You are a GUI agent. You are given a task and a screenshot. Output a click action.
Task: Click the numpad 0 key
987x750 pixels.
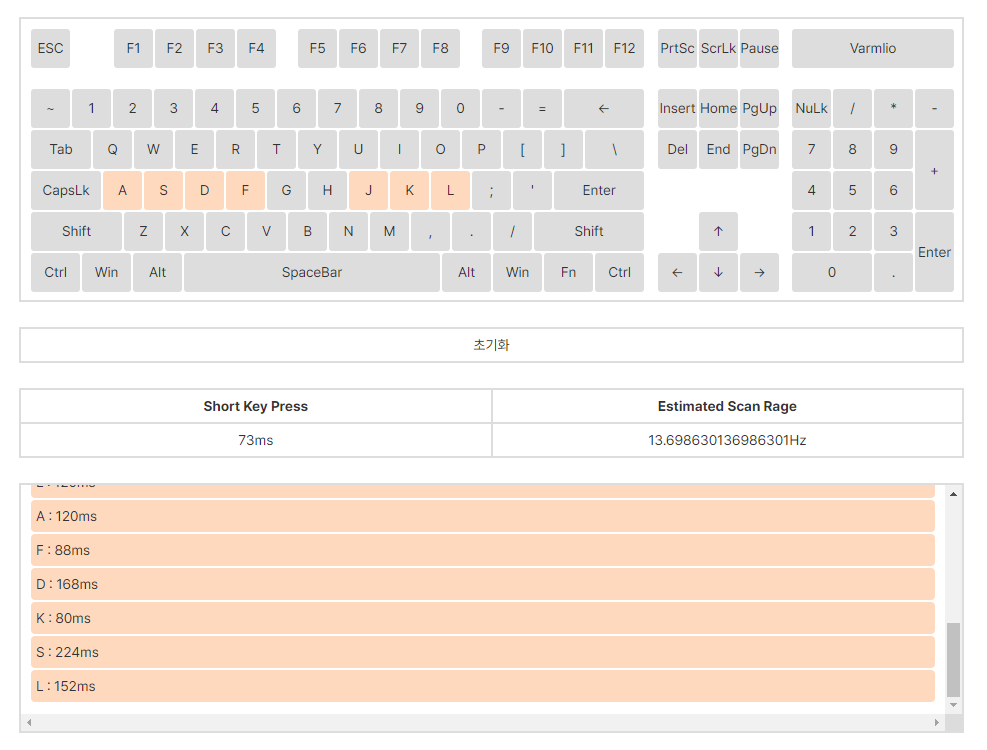pos(832,272)
